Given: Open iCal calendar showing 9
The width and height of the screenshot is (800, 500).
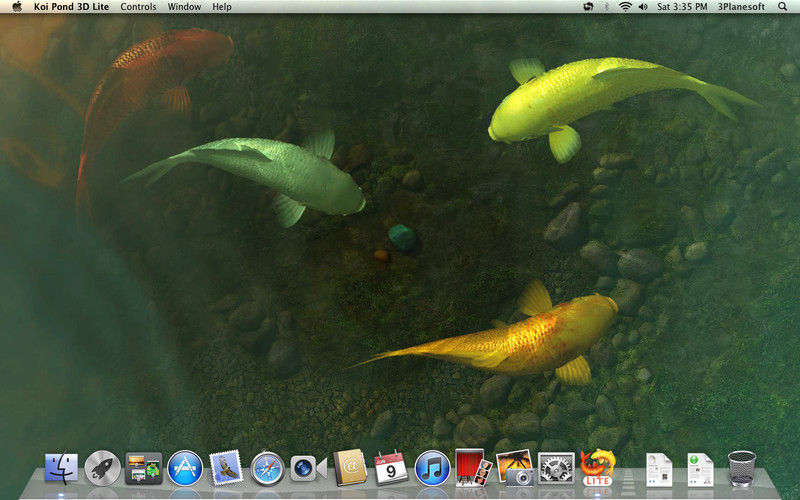Looking at the screenshot, I should tap(391, 468).
